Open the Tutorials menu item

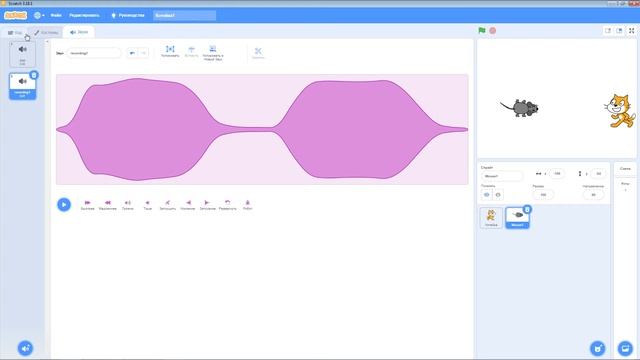[x=128, y=16]
